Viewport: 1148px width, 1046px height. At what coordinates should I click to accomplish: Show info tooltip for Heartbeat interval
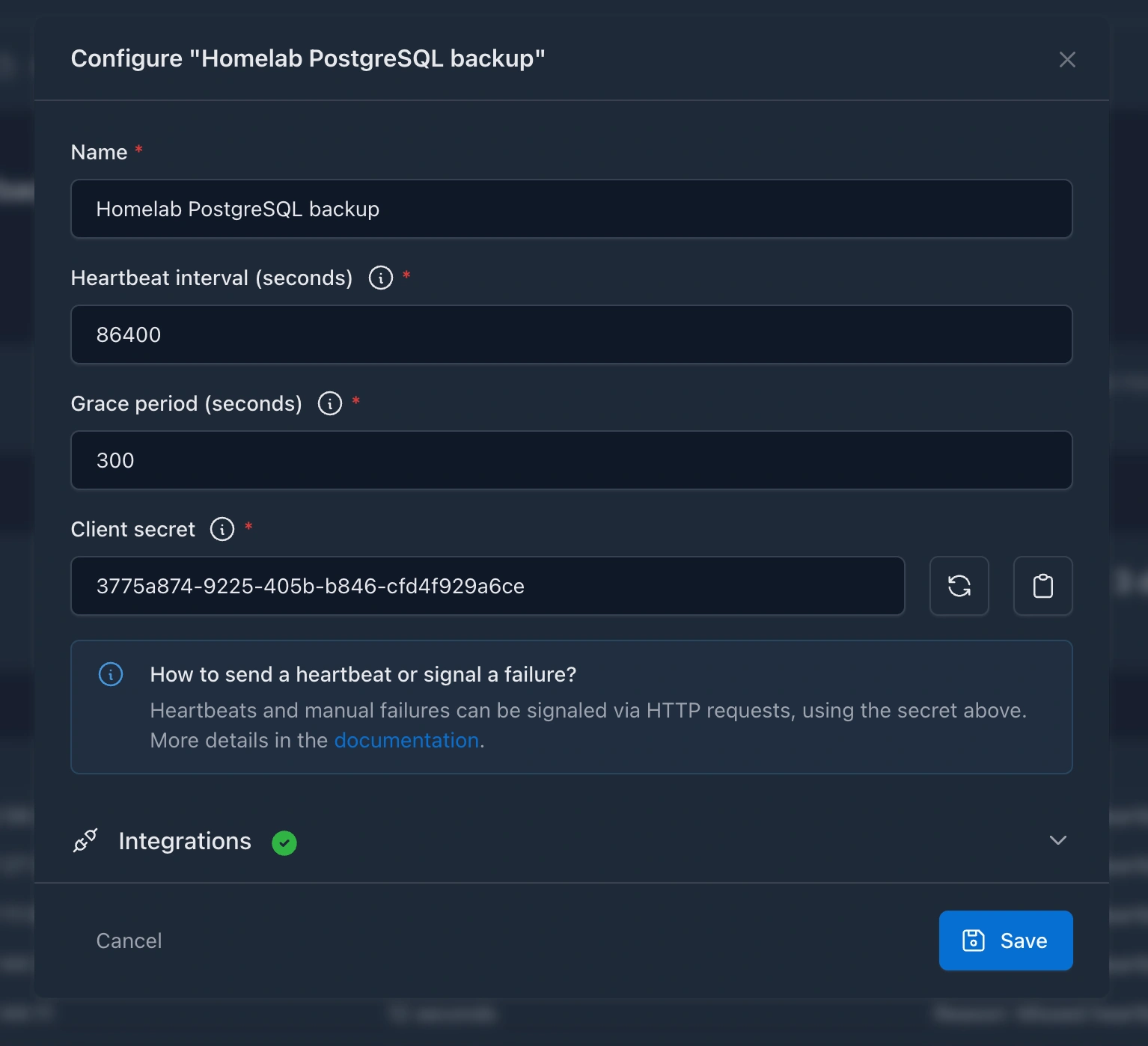coord(381,278)
